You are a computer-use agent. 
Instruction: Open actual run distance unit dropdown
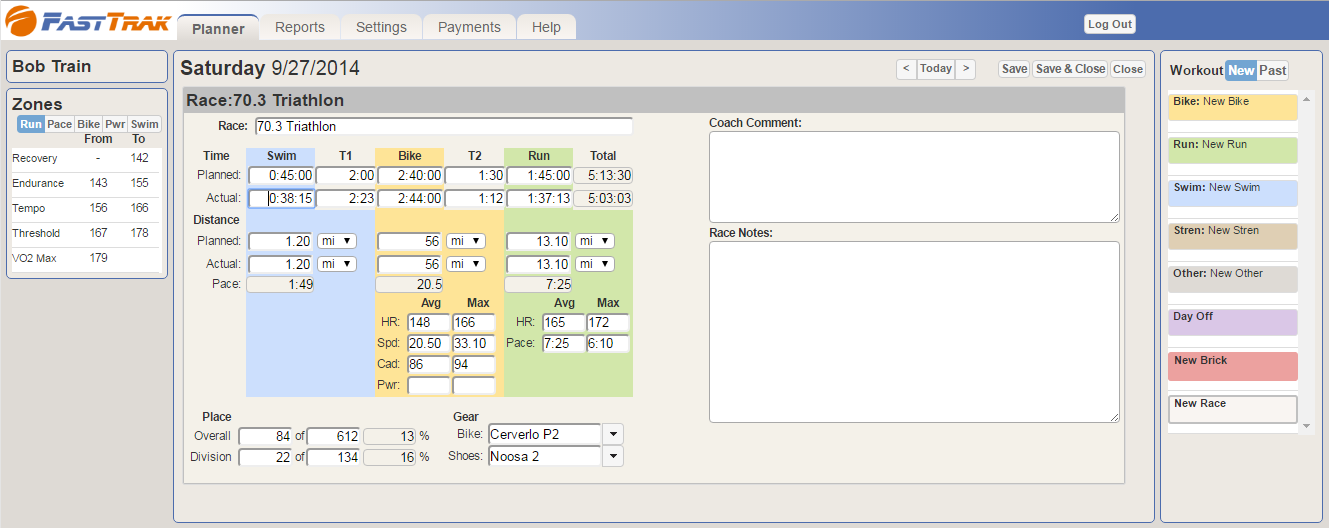tap(594, 264)
